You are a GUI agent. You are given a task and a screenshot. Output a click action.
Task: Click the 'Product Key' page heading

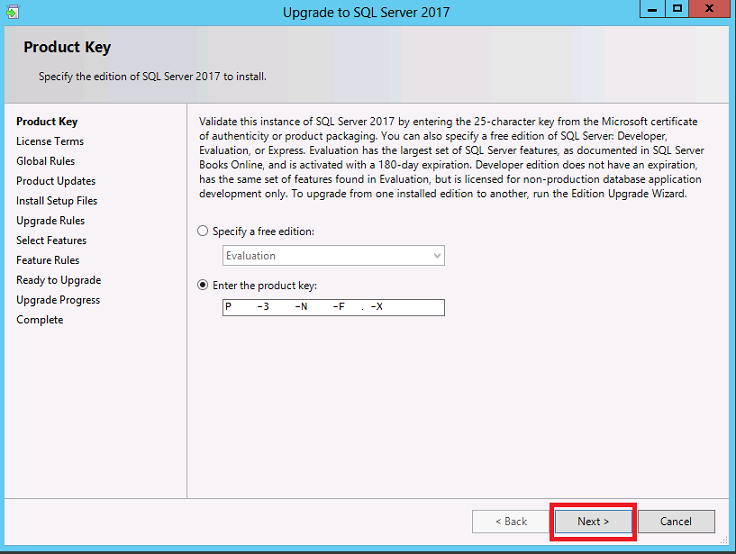[67, 47]
